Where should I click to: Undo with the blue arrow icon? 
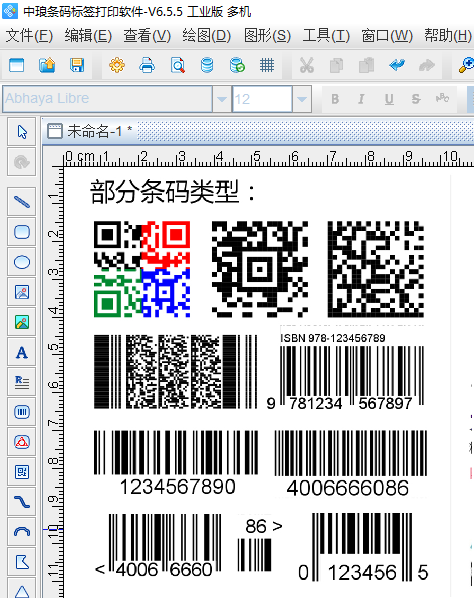[397, 65]
